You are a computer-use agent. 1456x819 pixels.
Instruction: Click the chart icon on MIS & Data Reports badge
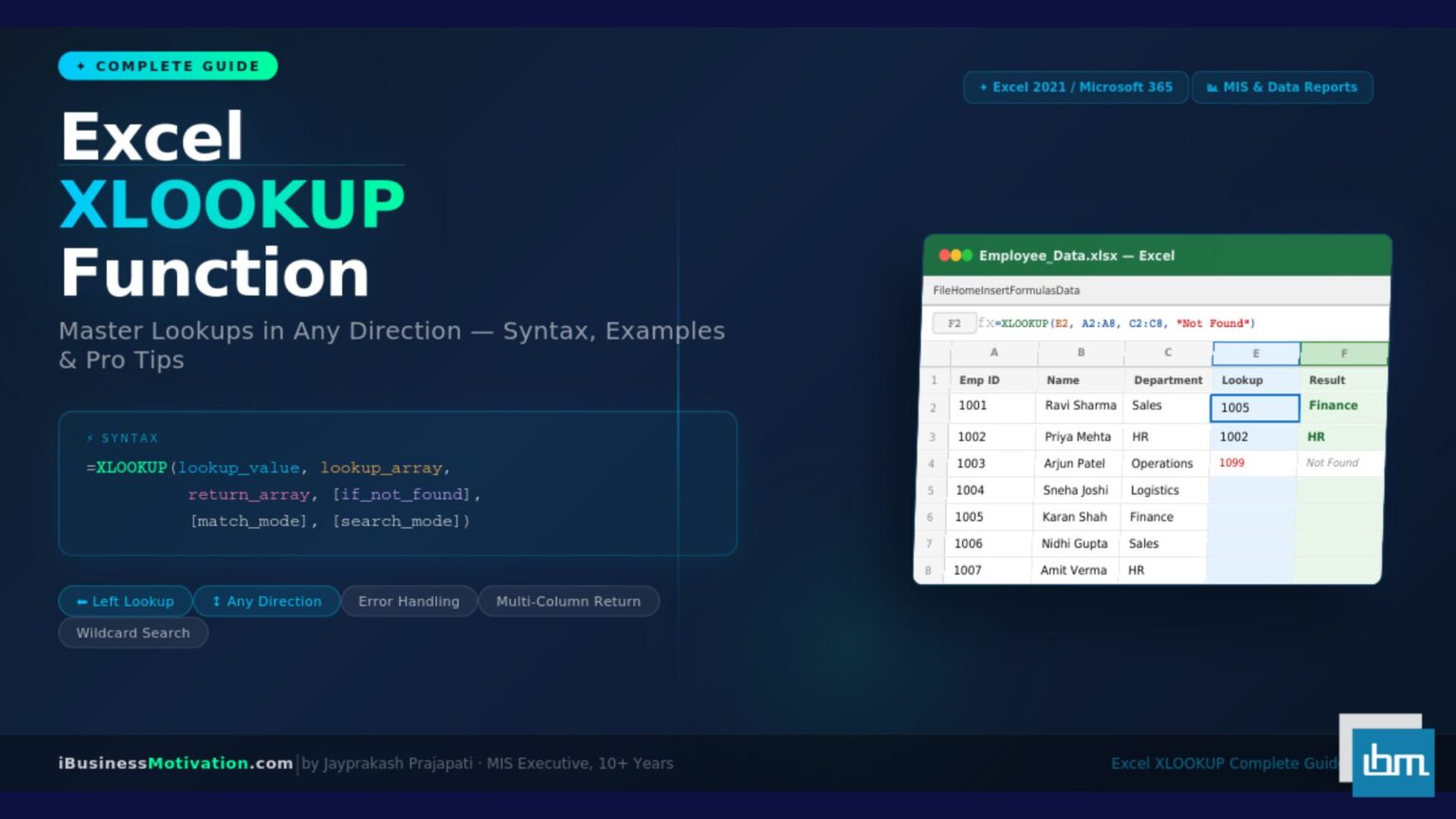(1211, 86)
